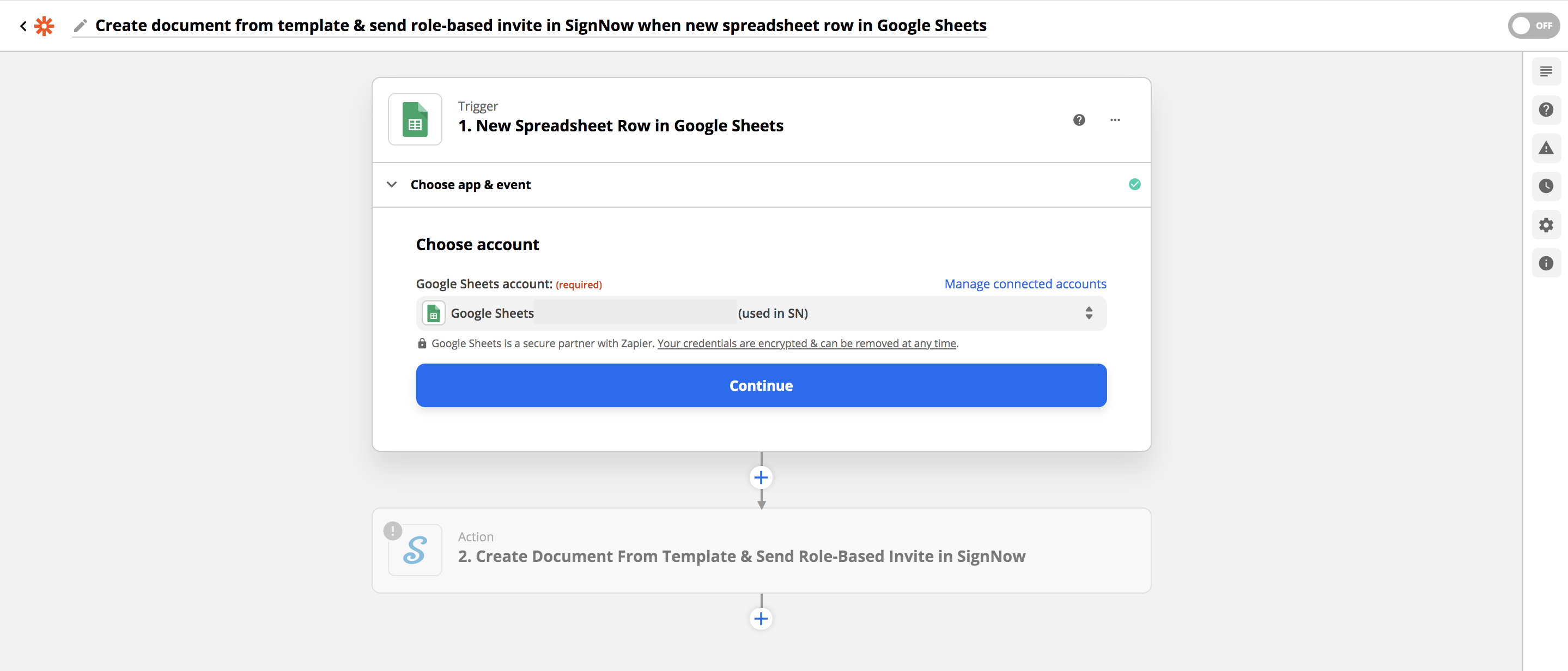Click the Zapier logo icon
Screen dimensions: 1568x671
[44, 26]
